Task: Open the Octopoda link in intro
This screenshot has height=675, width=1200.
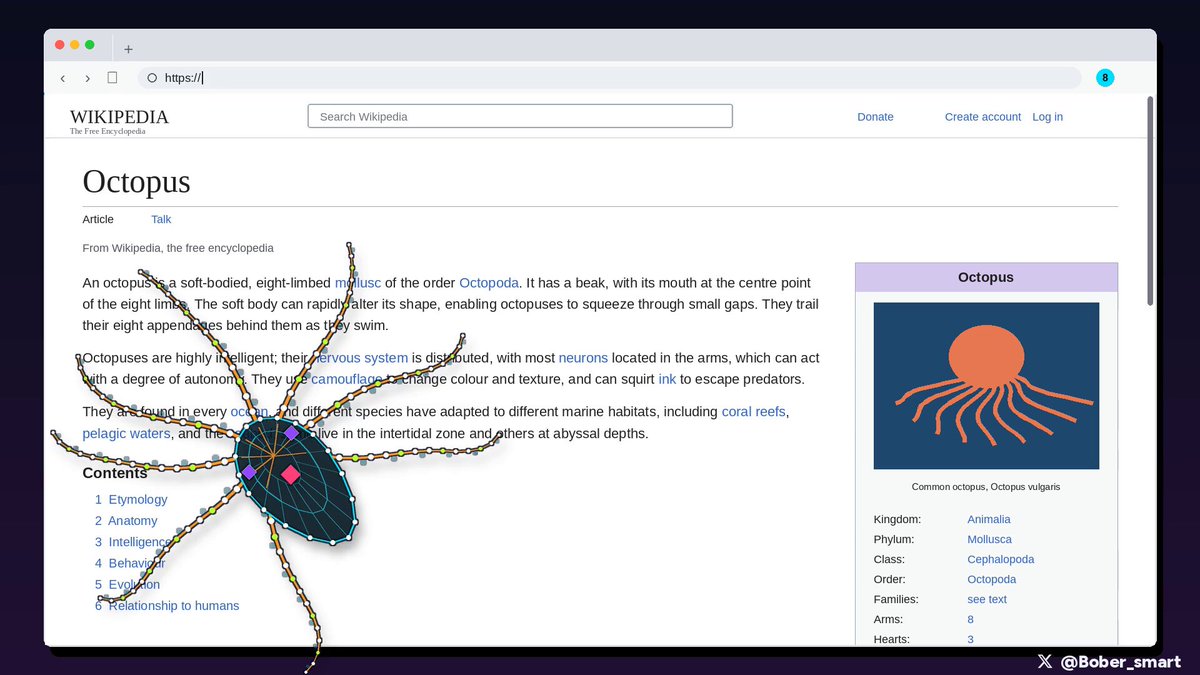Action: (489, 283)
